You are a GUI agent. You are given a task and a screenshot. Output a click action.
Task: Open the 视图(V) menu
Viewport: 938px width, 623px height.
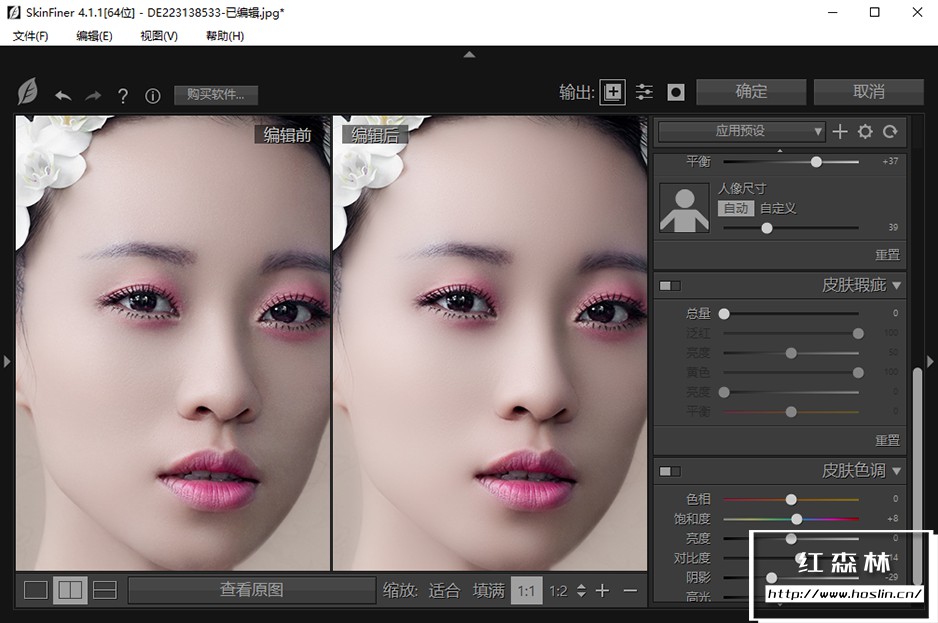tap(159, 36)
